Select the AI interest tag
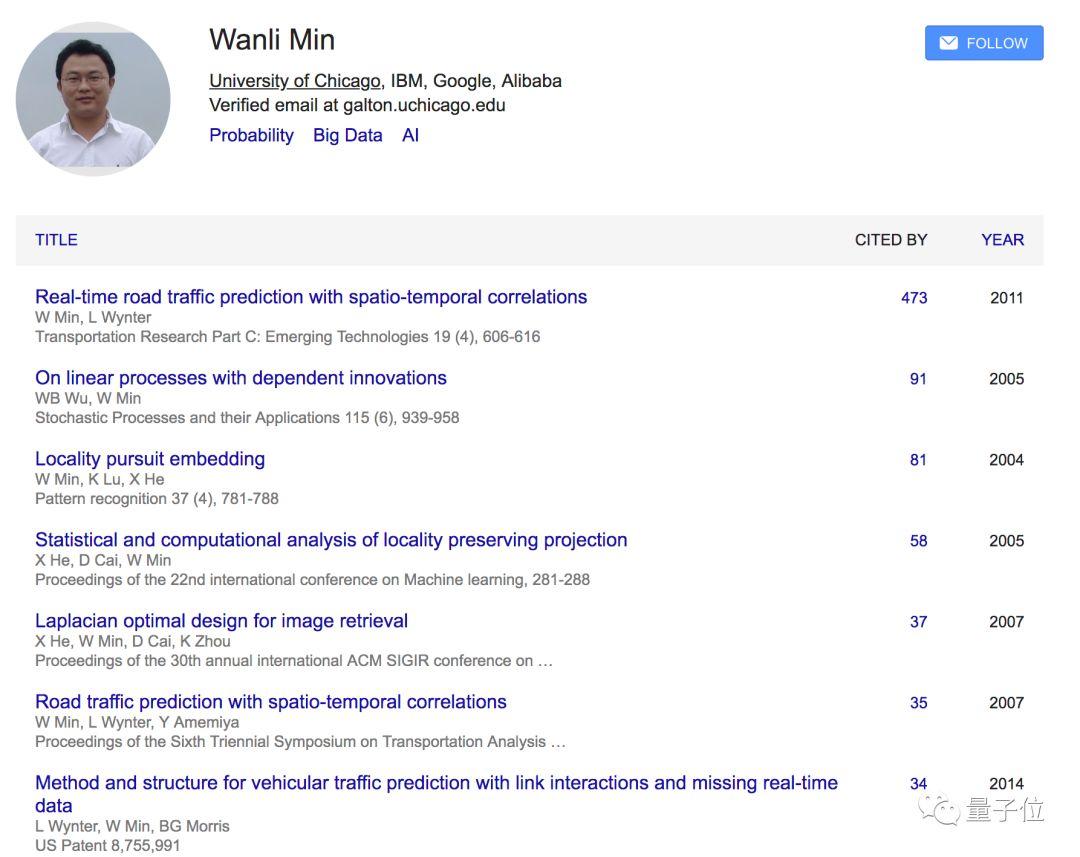Image resolution: width=1080 pixels, height=857 pixels. 410,135
